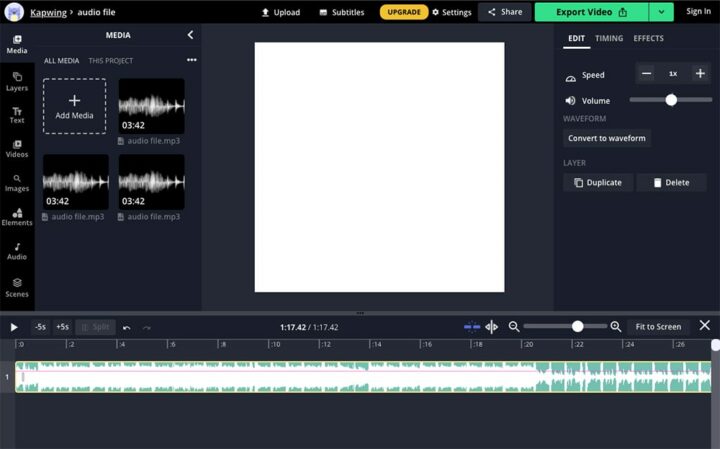This screenshot has width=720, height=449.
Task: Increase speed with the plus button
Action: (700, 74)
